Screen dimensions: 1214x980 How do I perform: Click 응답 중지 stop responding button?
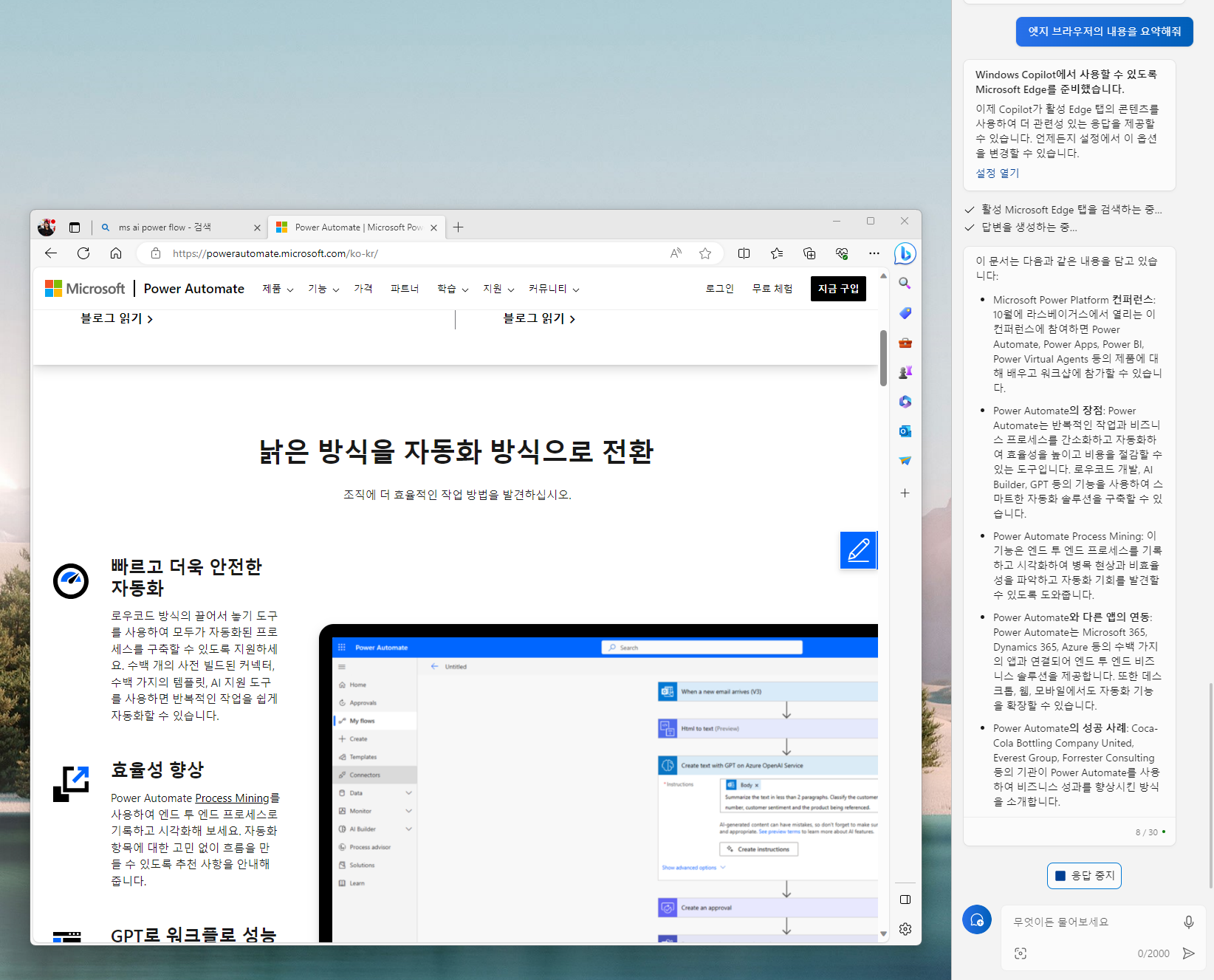click(1084, 876)
